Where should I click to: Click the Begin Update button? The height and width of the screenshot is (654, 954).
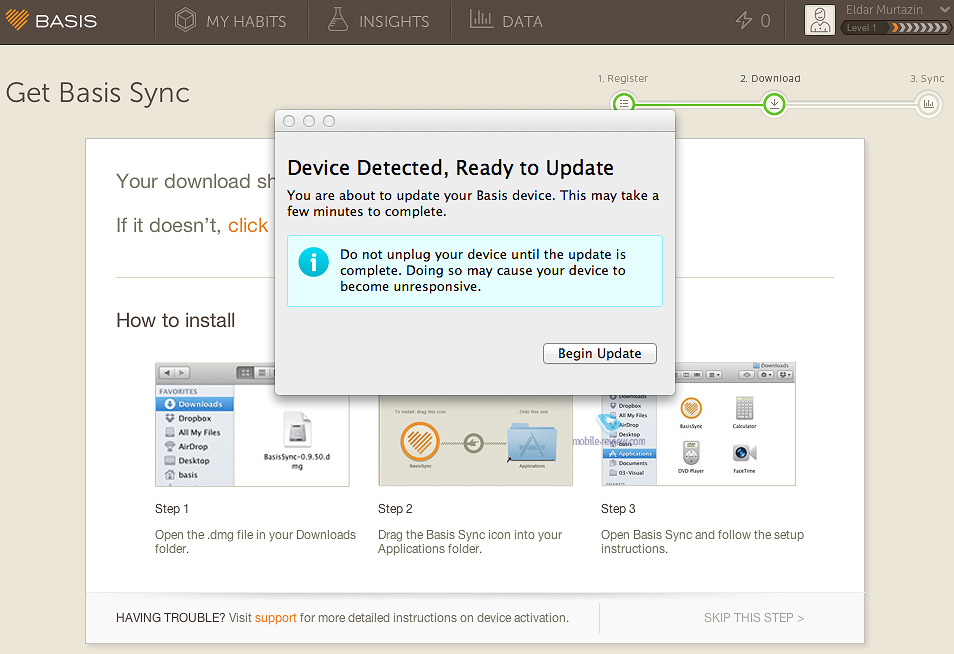click(599, 353)
